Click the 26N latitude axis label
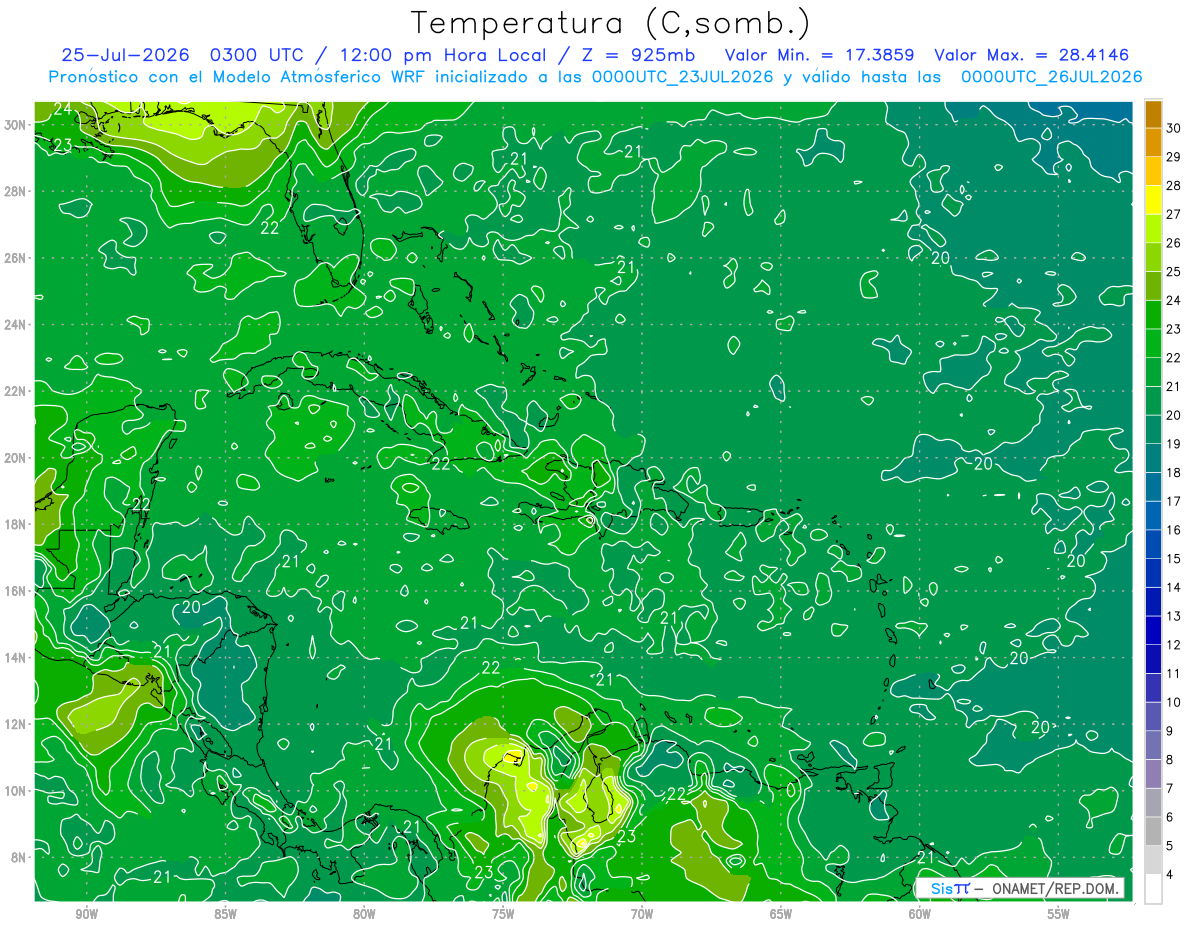The width and height of the screenshot is (1200, 927). point(15,257)
